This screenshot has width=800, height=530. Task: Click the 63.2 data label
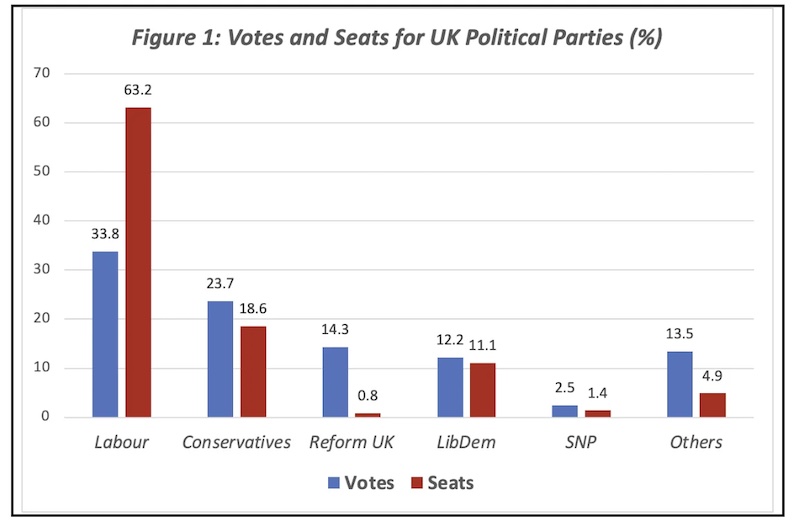(x=138, y=90)
